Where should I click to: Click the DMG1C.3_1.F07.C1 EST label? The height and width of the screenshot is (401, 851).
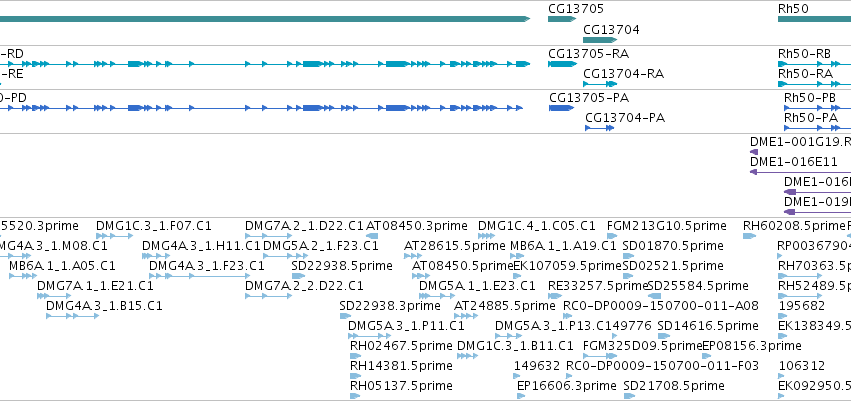tap(154, 225)
